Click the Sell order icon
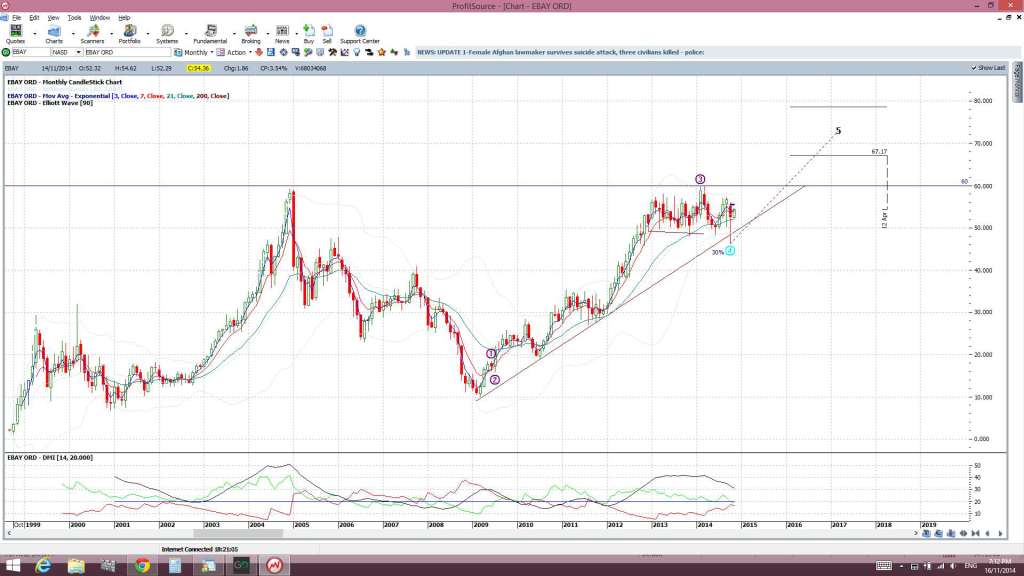The width and height of the screenshot is (1024, 576). tap(327, 34)
